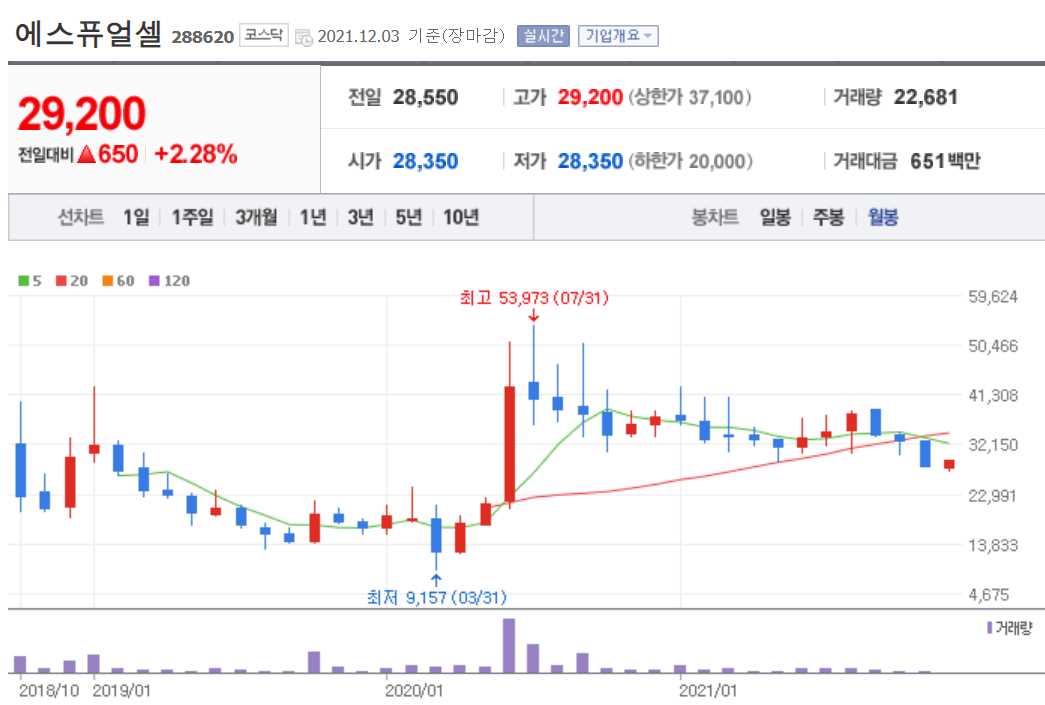
Task: Select the 1주일 line chart tab
Action: point(192,217)
